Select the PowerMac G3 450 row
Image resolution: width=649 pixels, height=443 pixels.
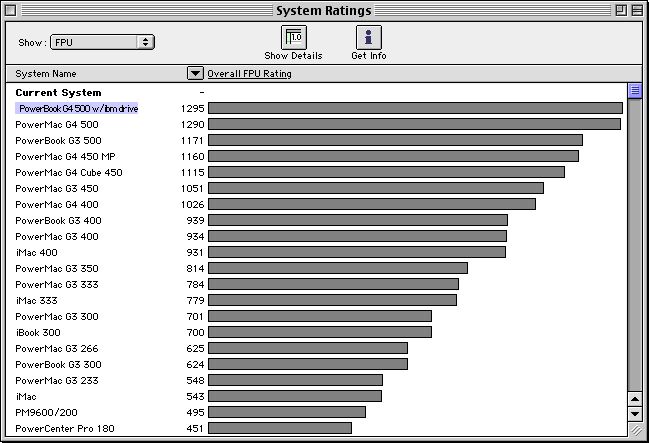pos(317,188)
